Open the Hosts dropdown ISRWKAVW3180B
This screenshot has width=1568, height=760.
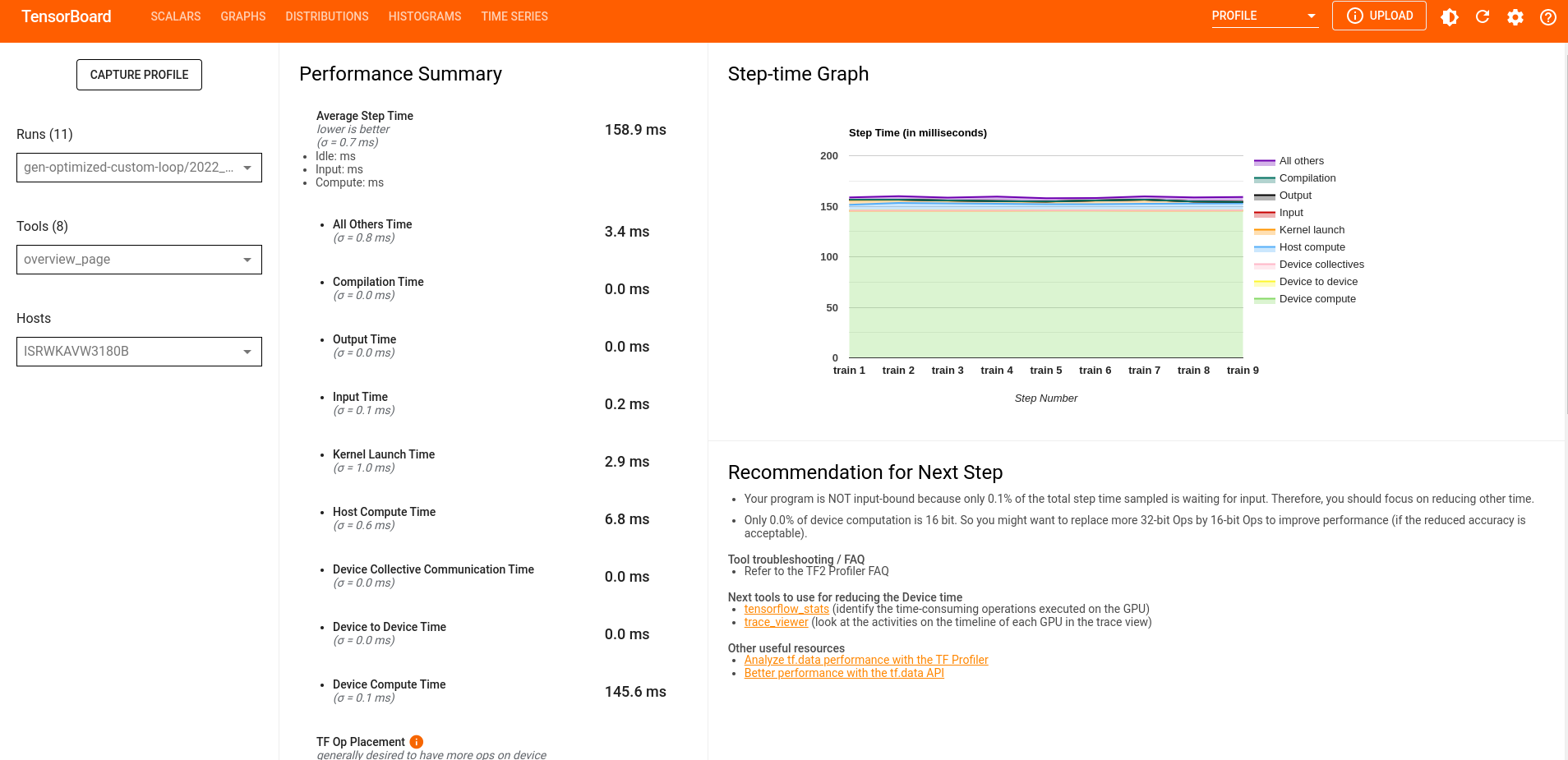tap(139, 352)
